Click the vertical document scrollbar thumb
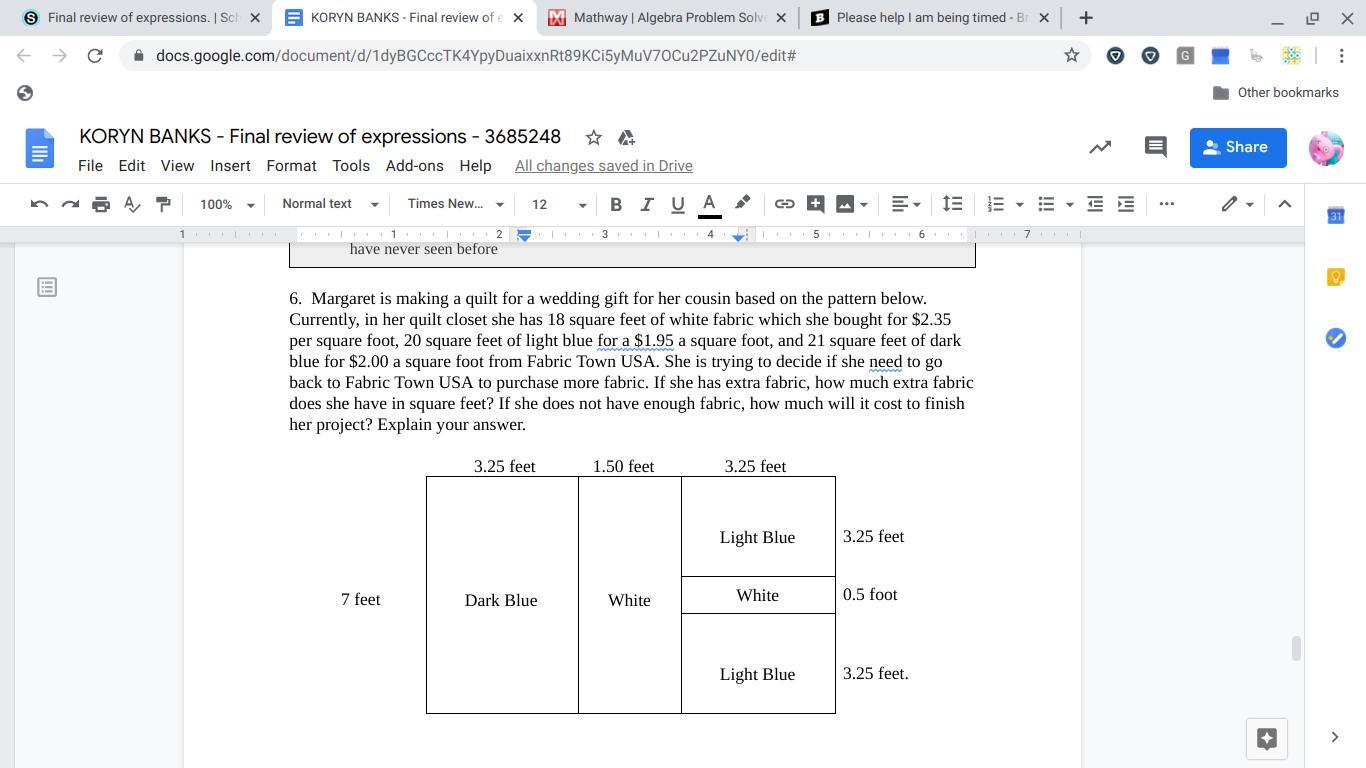The height and width of the screenshot is (768, 1366). (x=1296, y=648)
